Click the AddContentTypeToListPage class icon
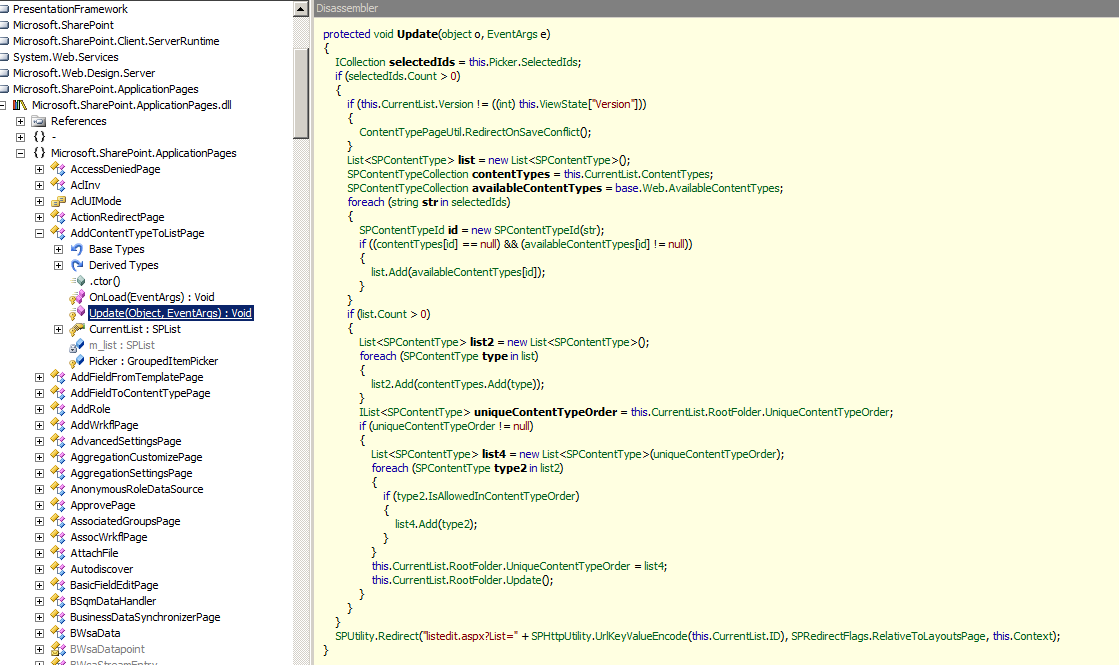 point(58,233)
